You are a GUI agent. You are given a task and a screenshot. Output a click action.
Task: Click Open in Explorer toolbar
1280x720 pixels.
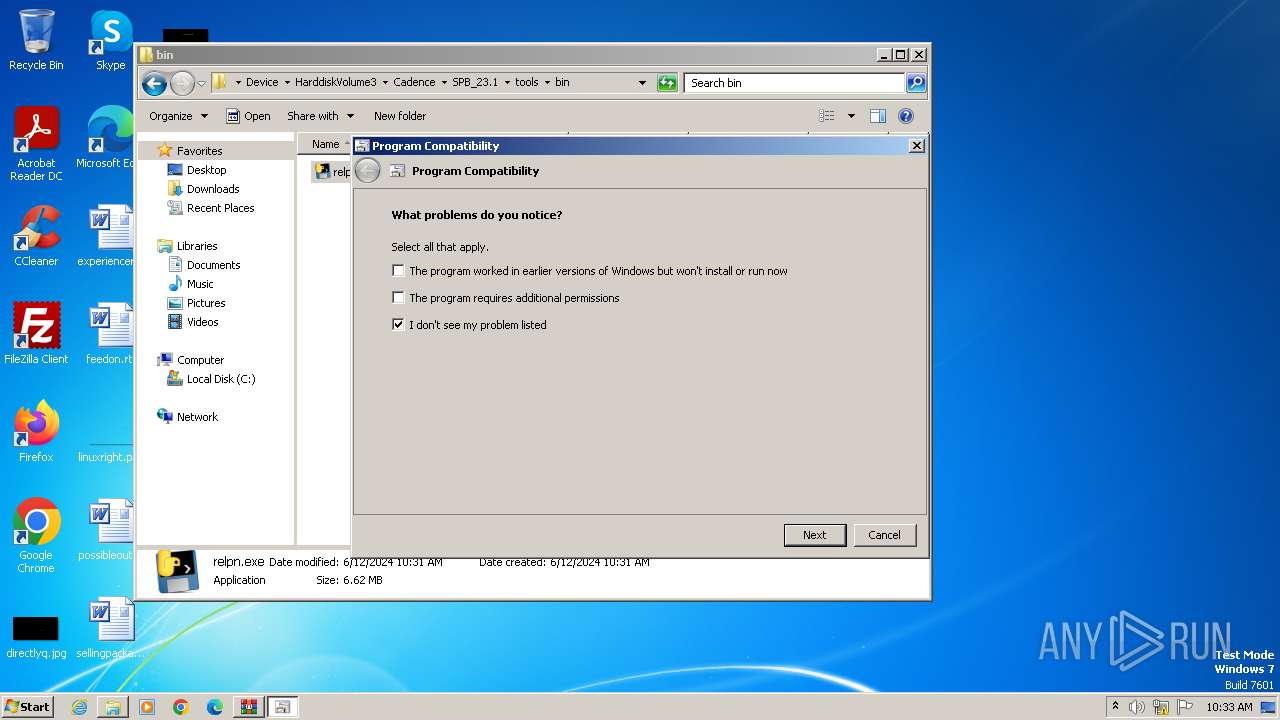click(x=248, y=116)
